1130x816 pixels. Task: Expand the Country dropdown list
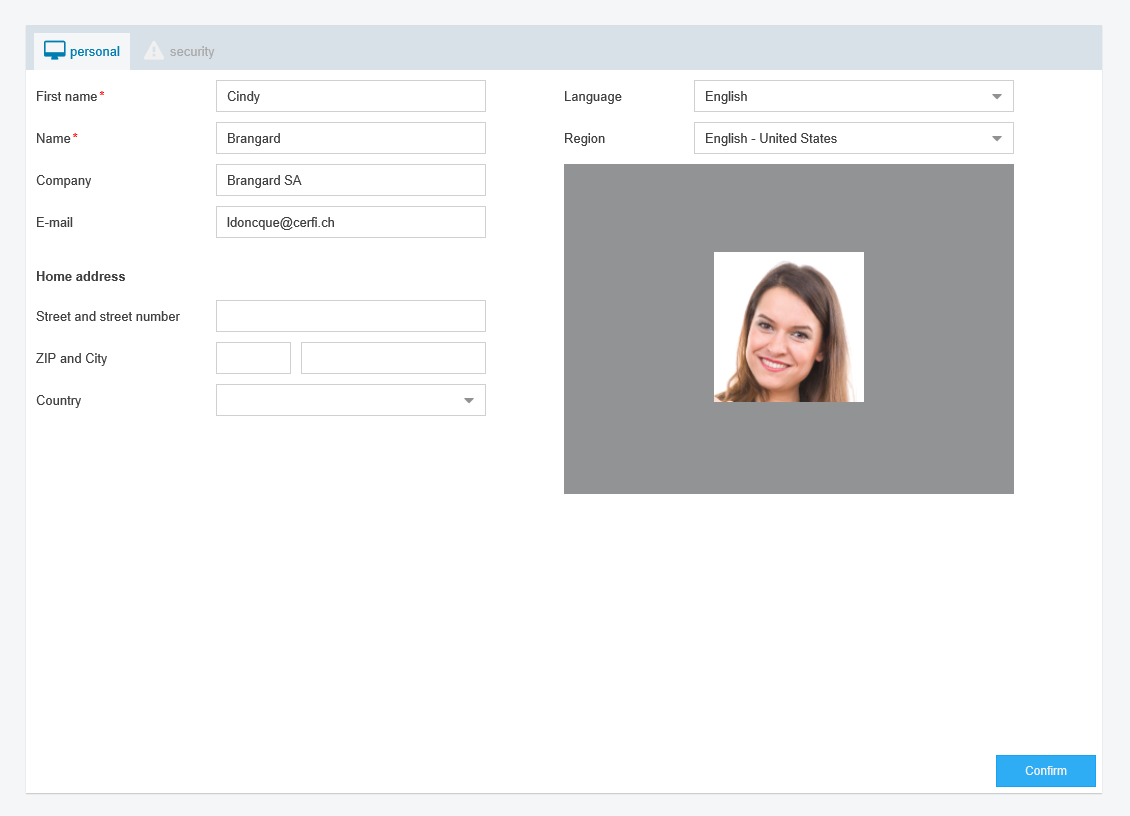click(468, 401)
